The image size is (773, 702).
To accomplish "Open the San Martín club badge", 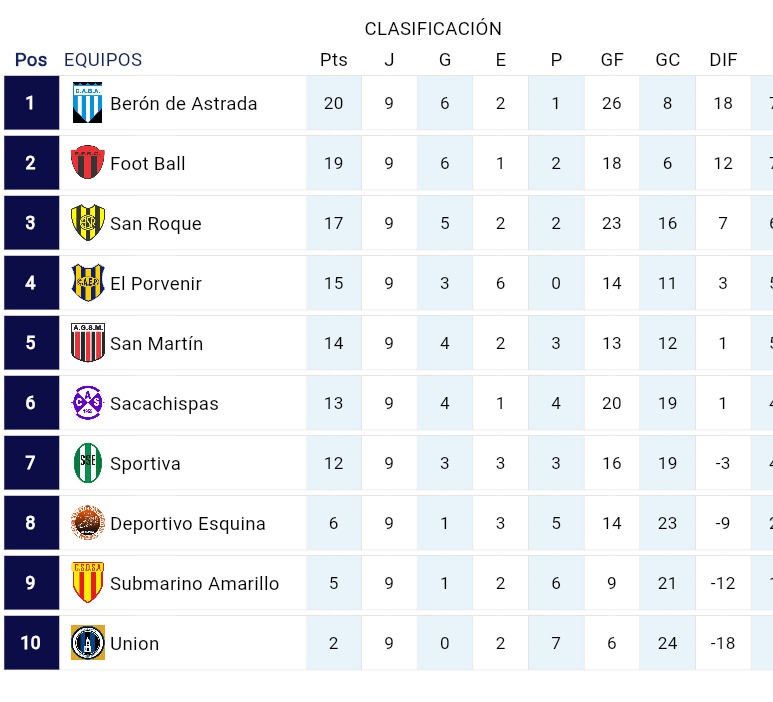I will [87, 343].
